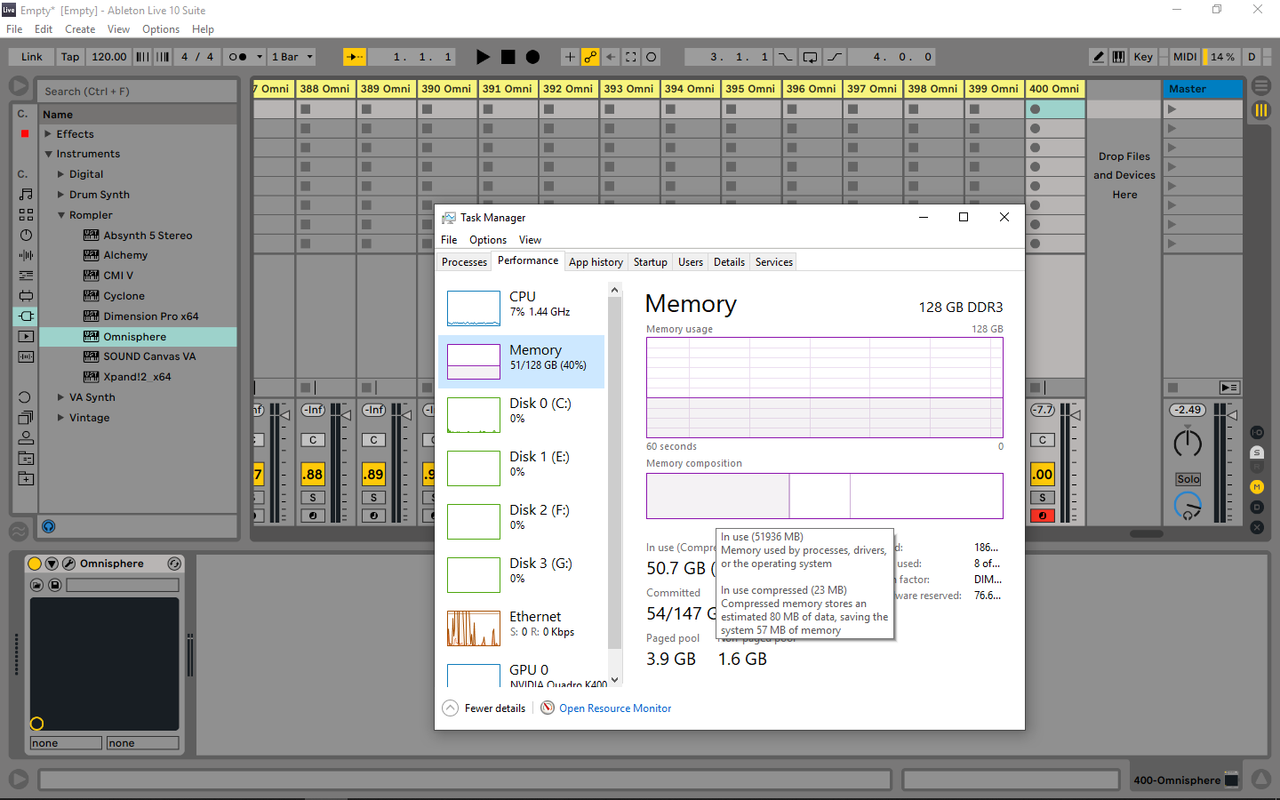This screenshot has height=800, width=1280.
Task: Open Omnisphere plug-in wrench button
Action: tap(69, 564)
